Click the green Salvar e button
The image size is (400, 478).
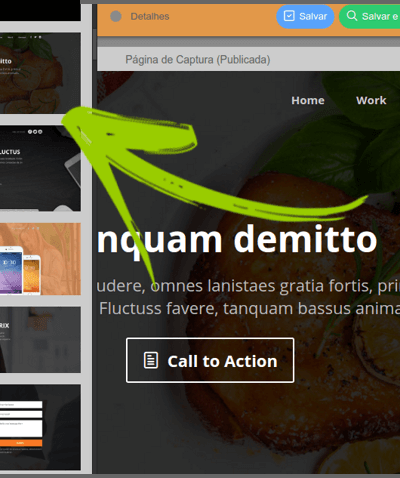tap(370, 16)
